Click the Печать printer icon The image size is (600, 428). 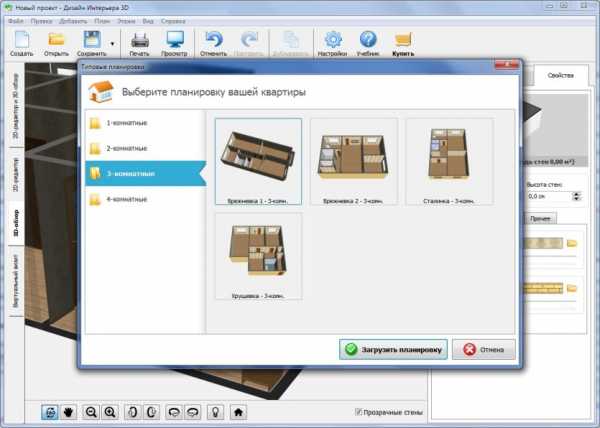[141, 41]
